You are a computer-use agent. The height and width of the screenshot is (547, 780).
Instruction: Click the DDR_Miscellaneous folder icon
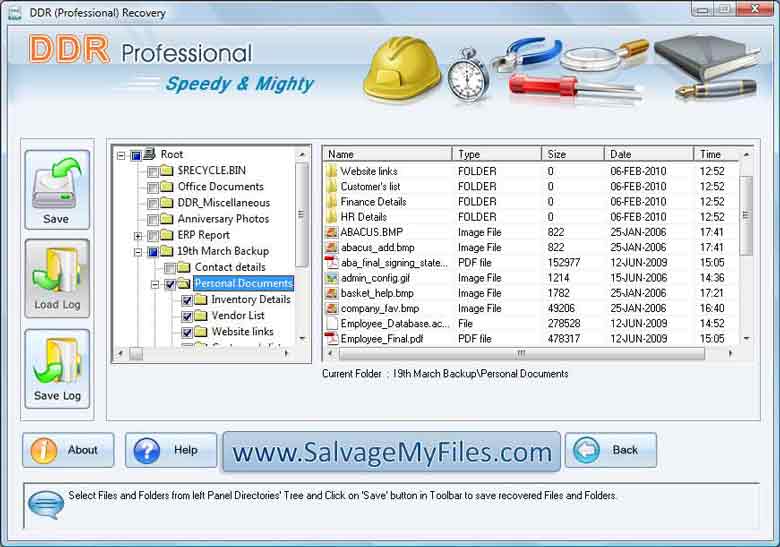click(x=167, y=203)
